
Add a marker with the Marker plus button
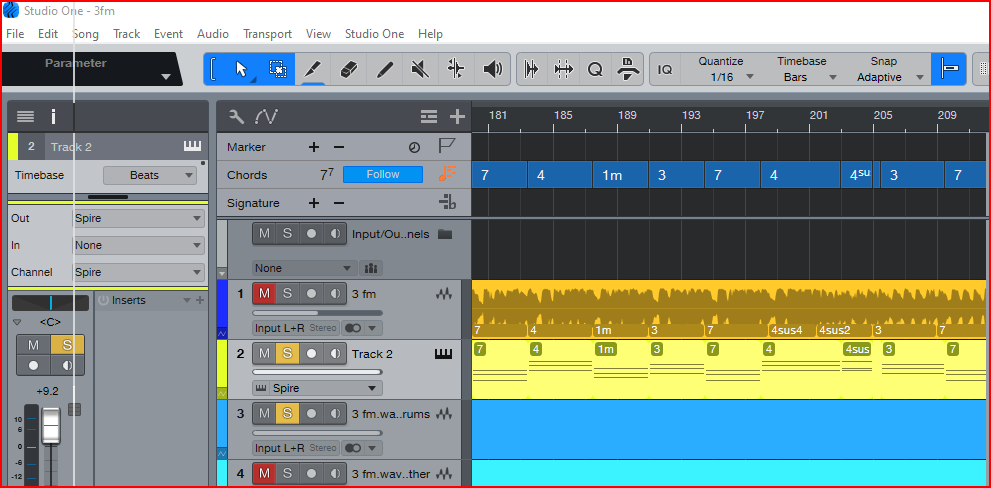[314, 147]
